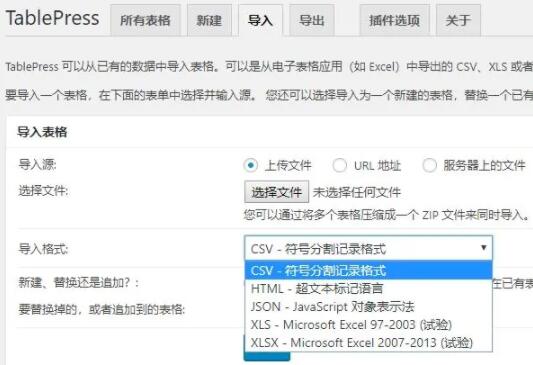Click the 导入源 label
The height and width of the screenshot is (365, 533).
tap(37, 165)
